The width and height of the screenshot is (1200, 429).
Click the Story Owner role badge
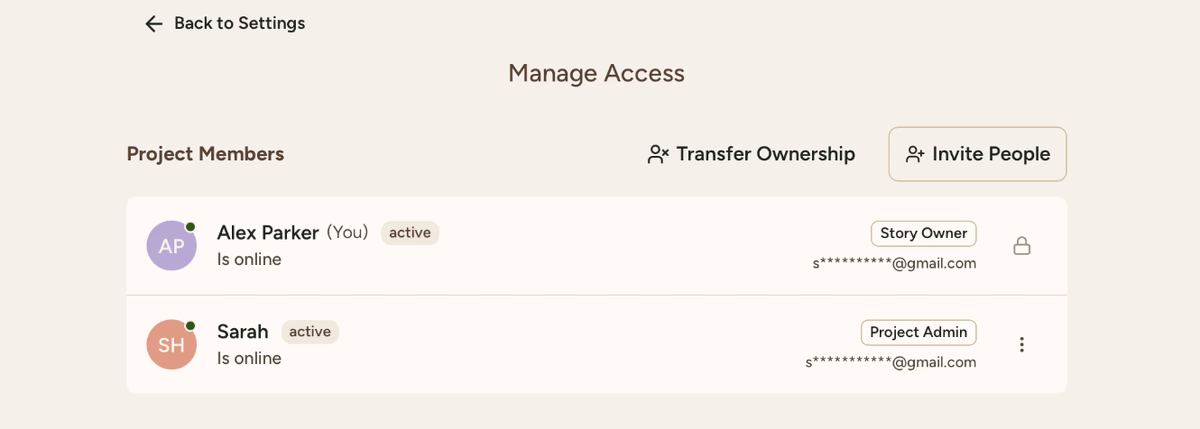click(923, 233)
